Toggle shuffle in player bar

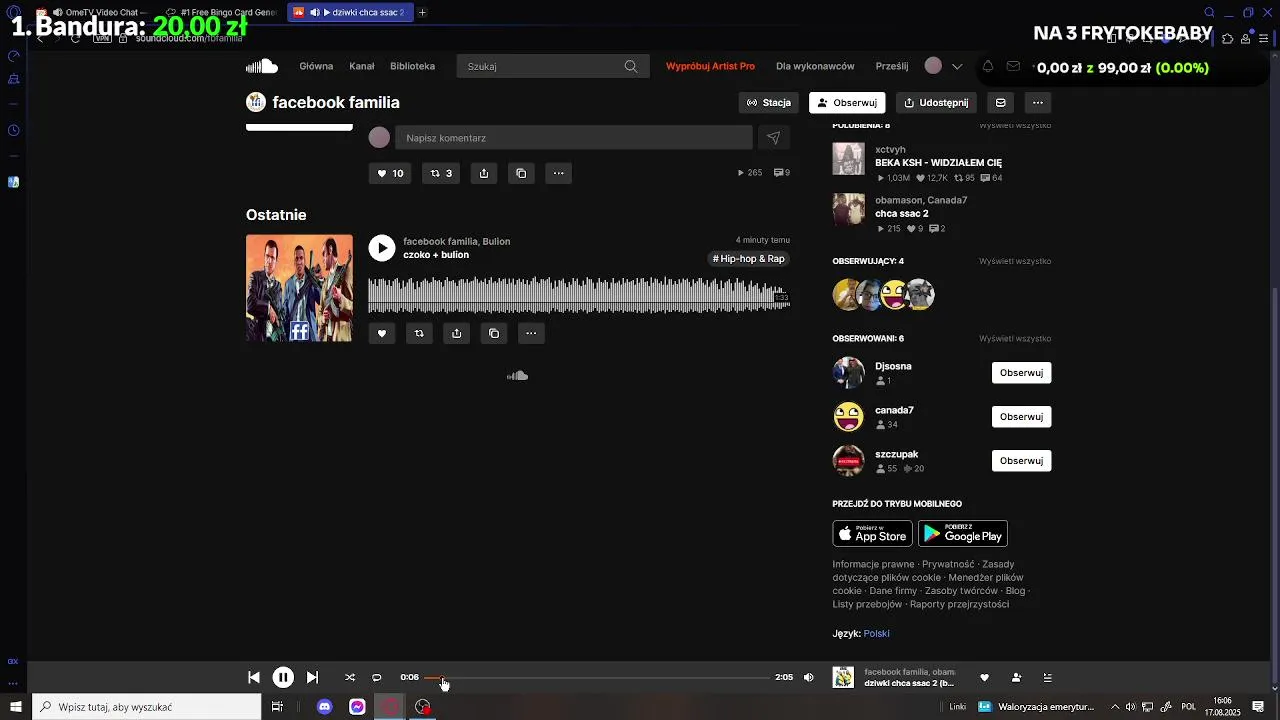click(350, 677)
